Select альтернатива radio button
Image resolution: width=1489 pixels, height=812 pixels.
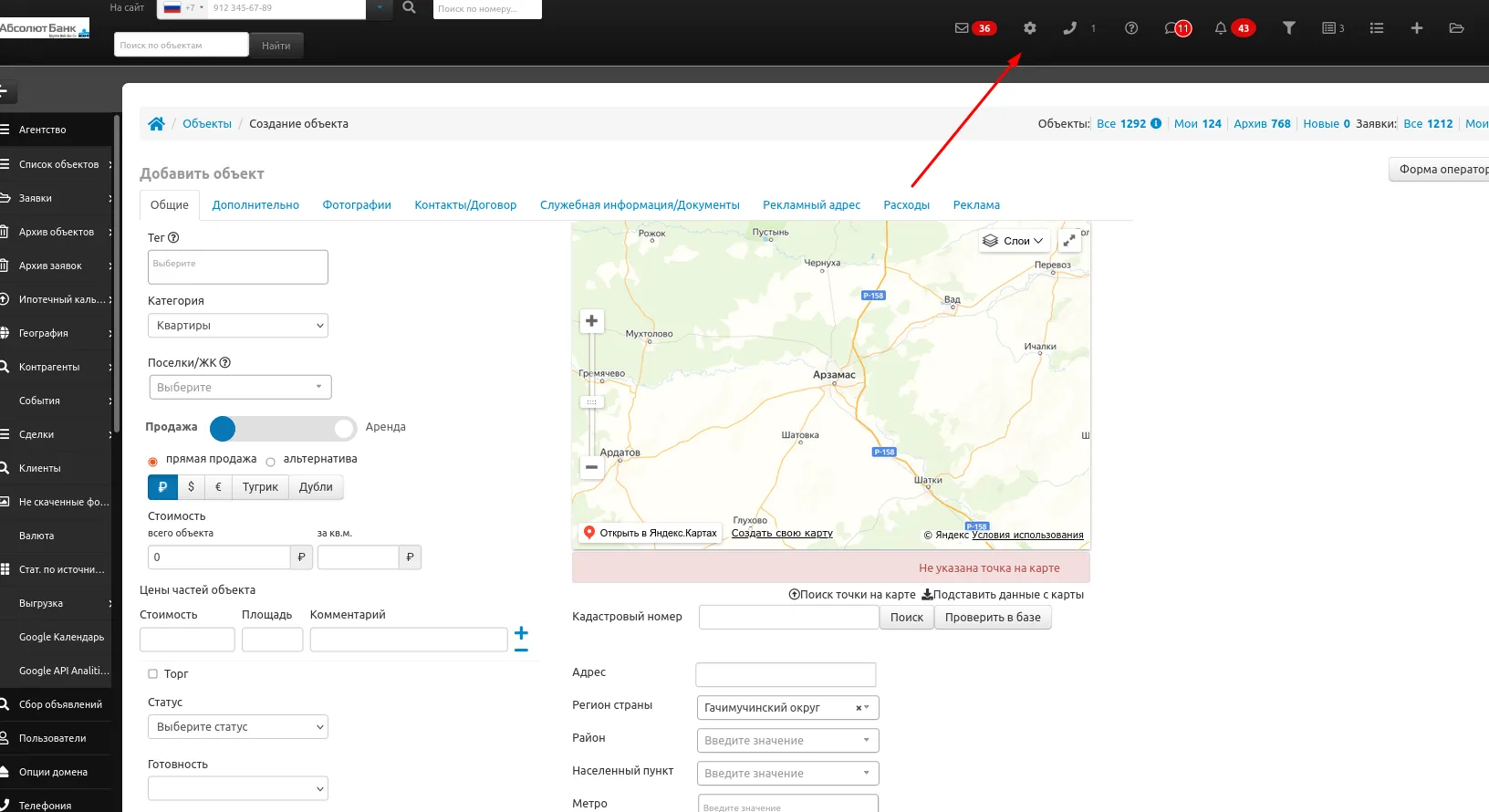pos(270,462)
